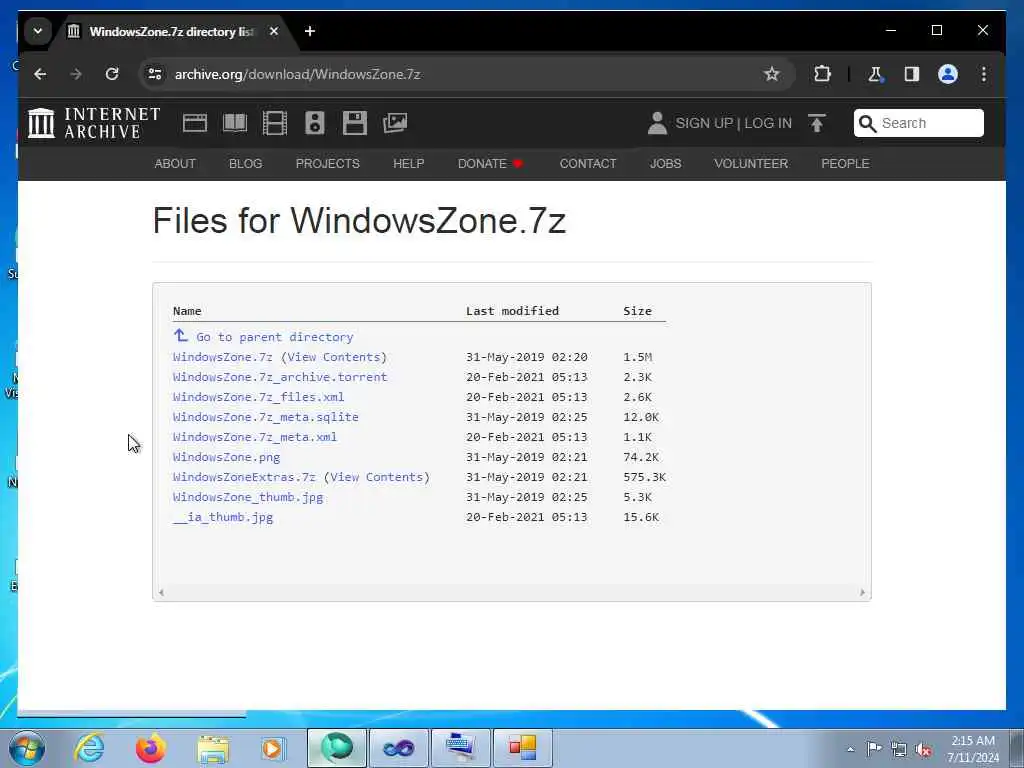Select the WindowsZone.7z directory listing tab
The width and height of the screenshot is (1024, 768).
(170, 31)
